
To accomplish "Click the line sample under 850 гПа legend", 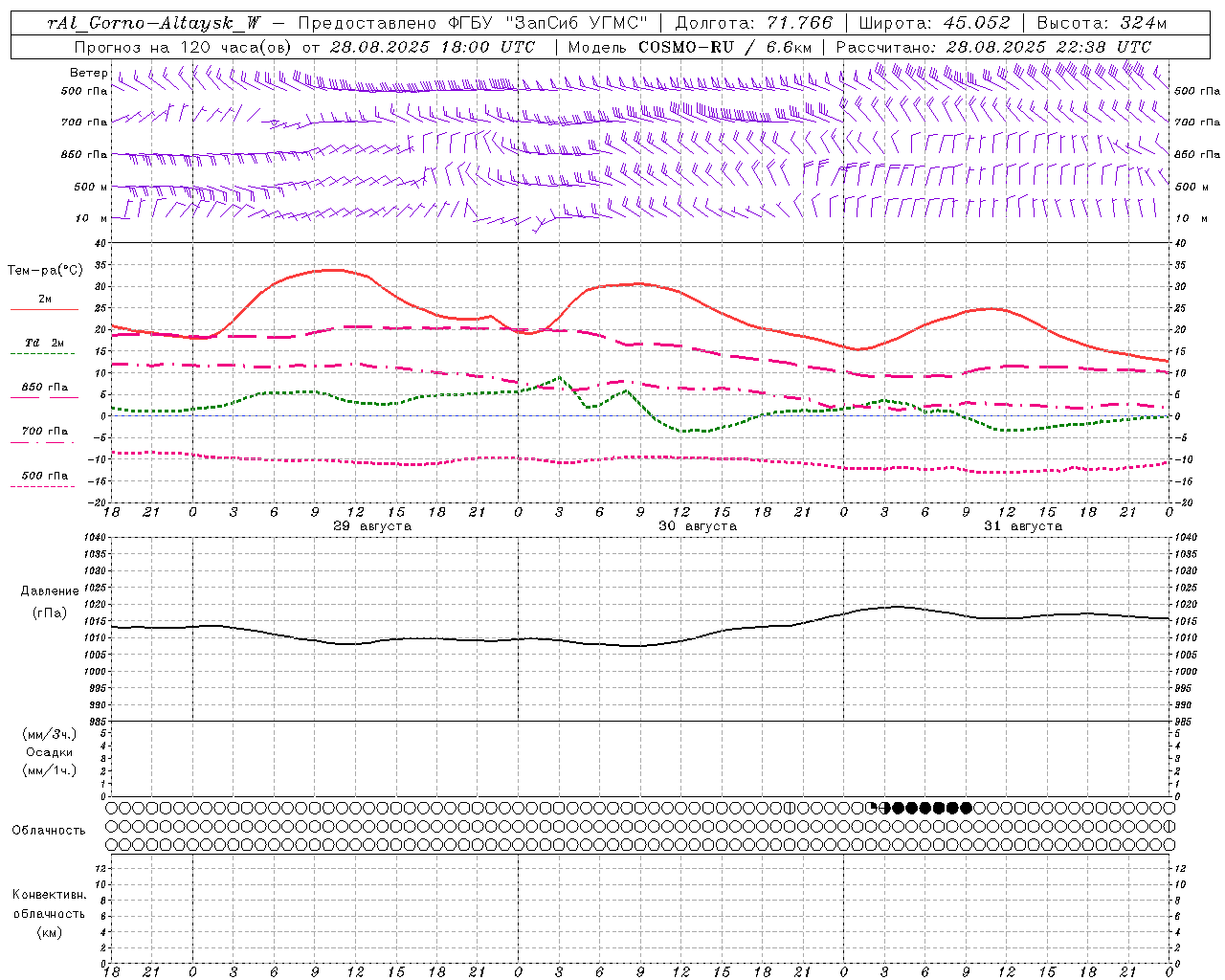I will click(42, 397).
